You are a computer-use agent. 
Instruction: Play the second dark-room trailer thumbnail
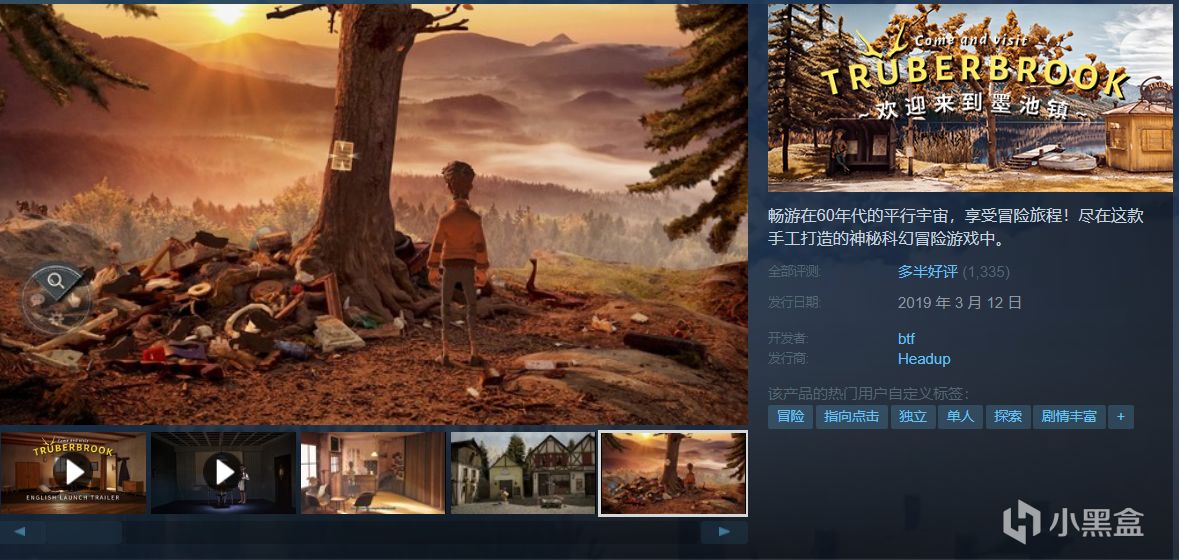223,473
